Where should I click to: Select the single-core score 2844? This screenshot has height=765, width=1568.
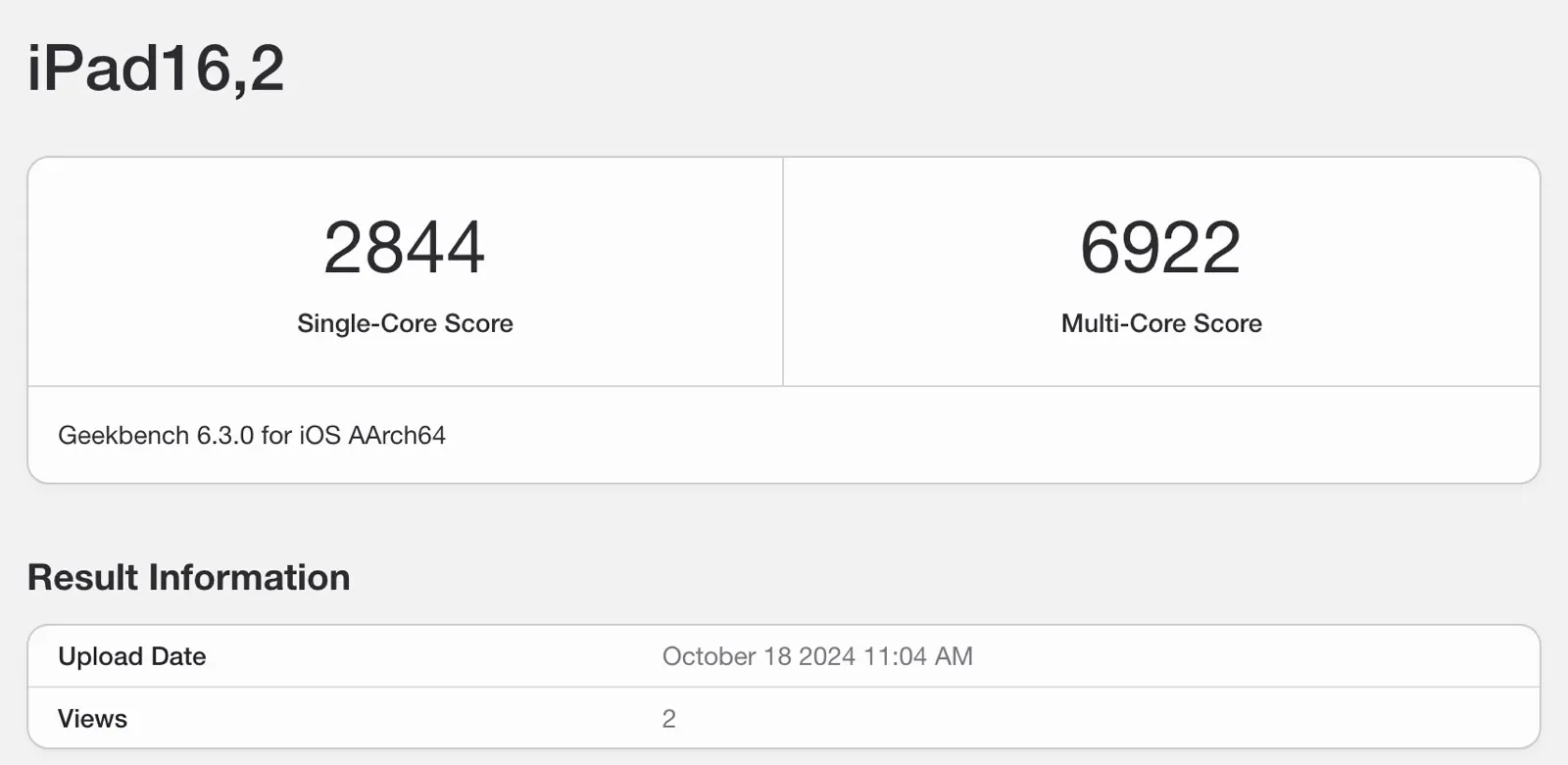point(405,248)
